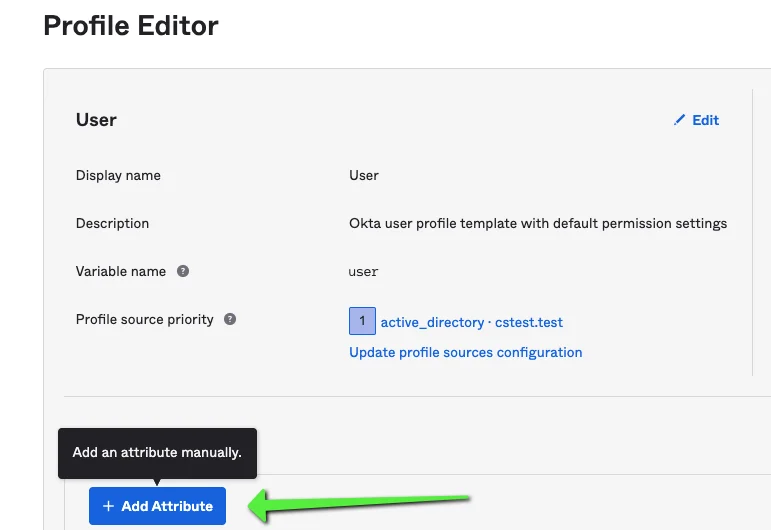
Task: Click the Variable name help icon
Action: point(183,271)
